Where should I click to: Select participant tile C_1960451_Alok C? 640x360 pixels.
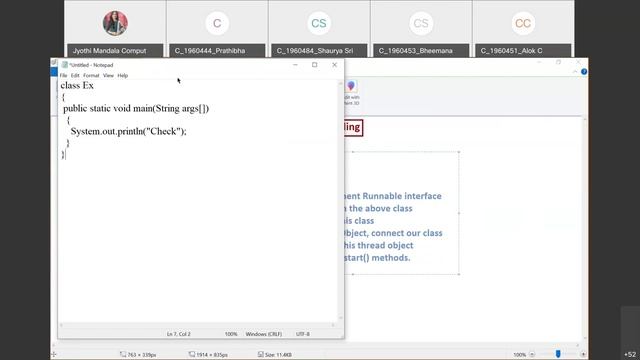pyautogui.click(x=523, y=29)
